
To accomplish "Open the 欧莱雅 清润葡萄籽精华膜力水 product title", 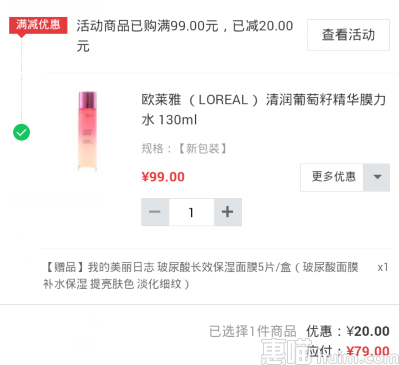I will tap(264, 109).
